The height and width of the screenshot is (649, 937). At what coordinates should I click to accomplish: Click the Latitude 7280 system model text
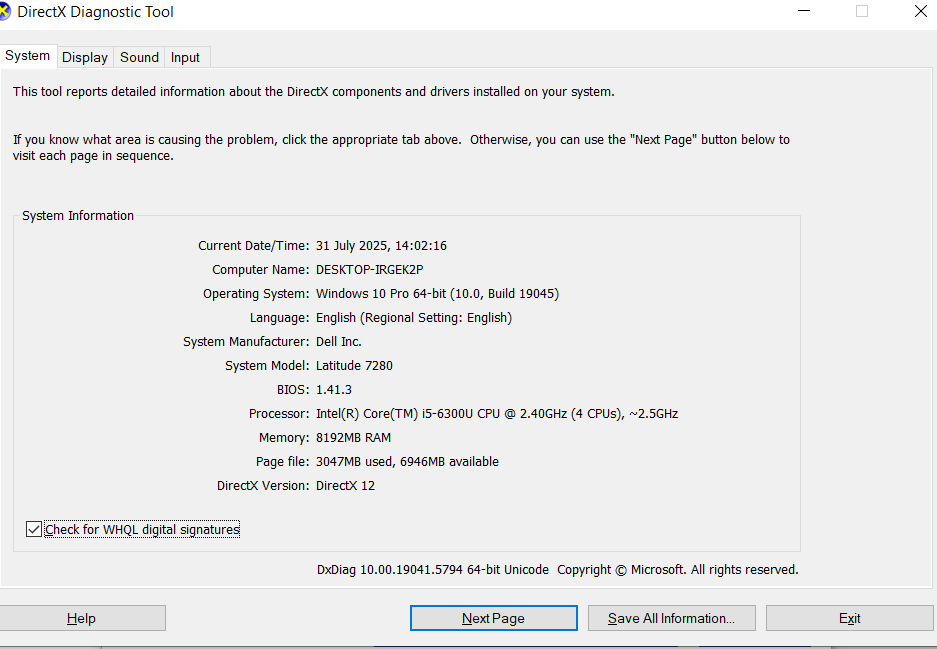(x=354, y=366)
